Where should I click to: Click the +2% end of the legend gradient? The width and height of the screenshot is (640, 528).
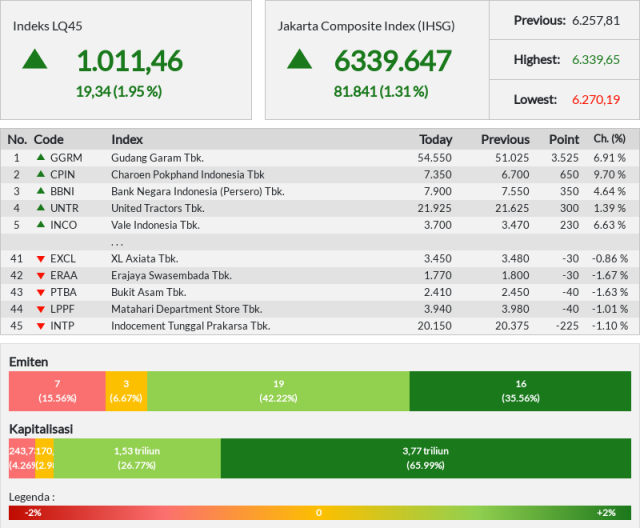point(606,512)
